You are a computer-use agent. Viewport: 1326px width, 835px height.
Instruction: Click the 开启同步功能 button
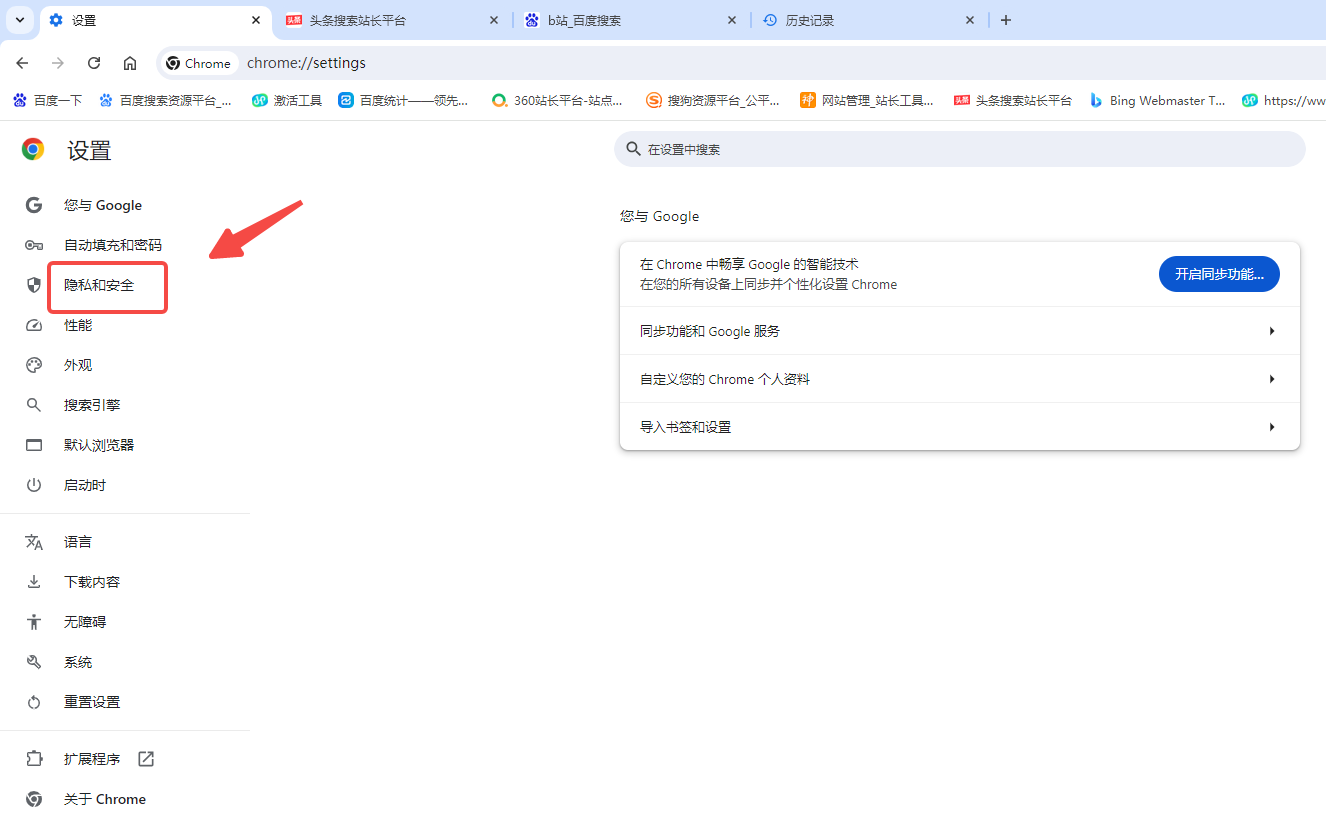1219,274
